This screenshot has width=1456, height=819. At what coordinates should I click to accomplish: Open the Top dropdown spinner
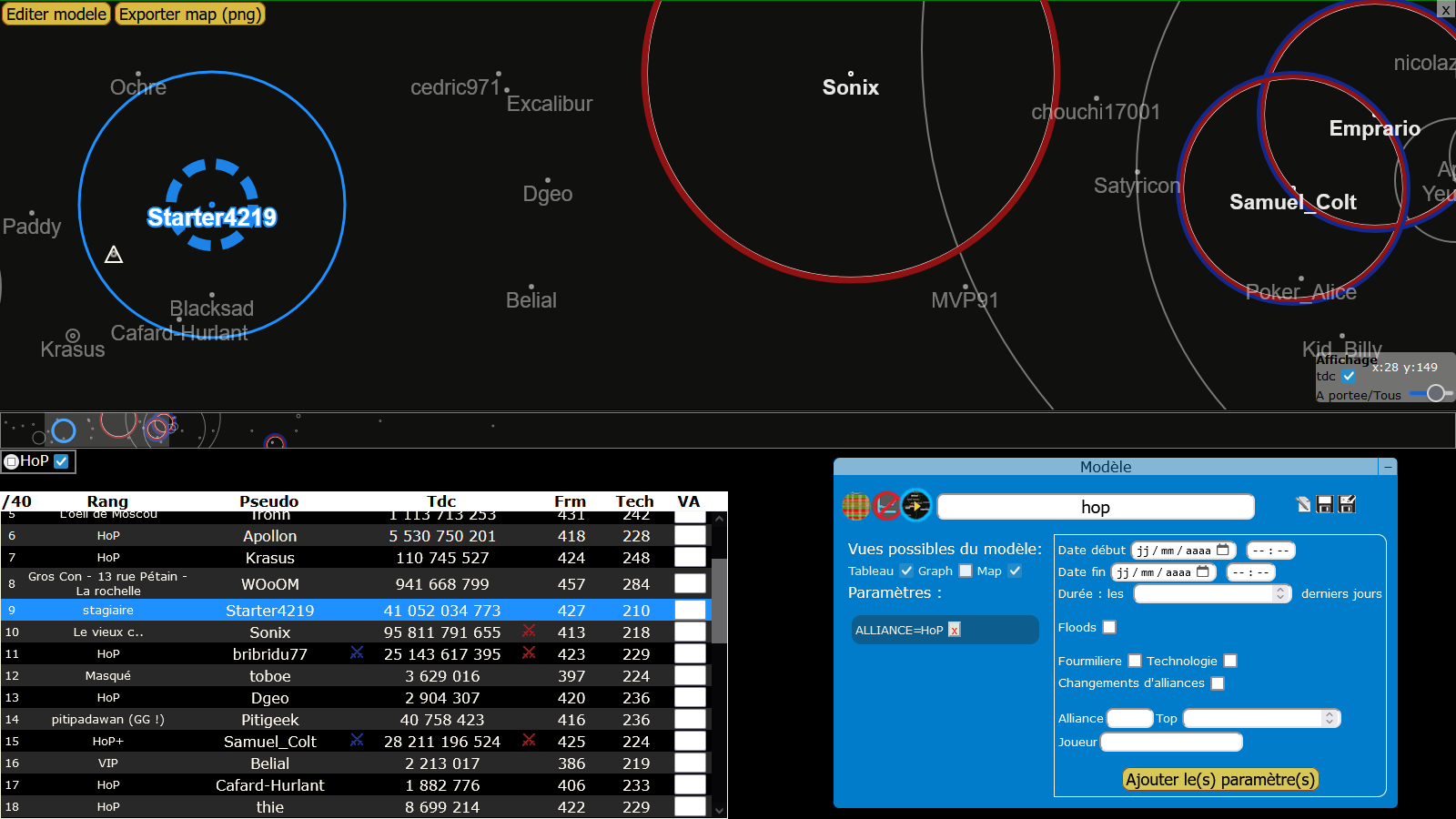coord(1330,718)
